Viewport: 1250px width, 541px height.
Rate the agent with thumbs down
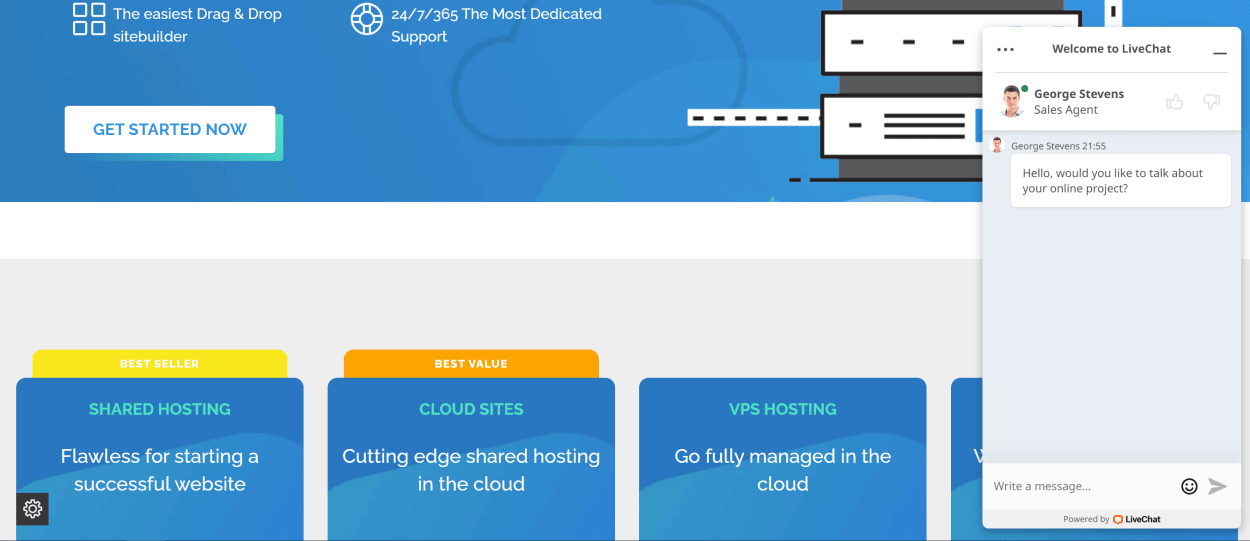[x=1211, y=101]
